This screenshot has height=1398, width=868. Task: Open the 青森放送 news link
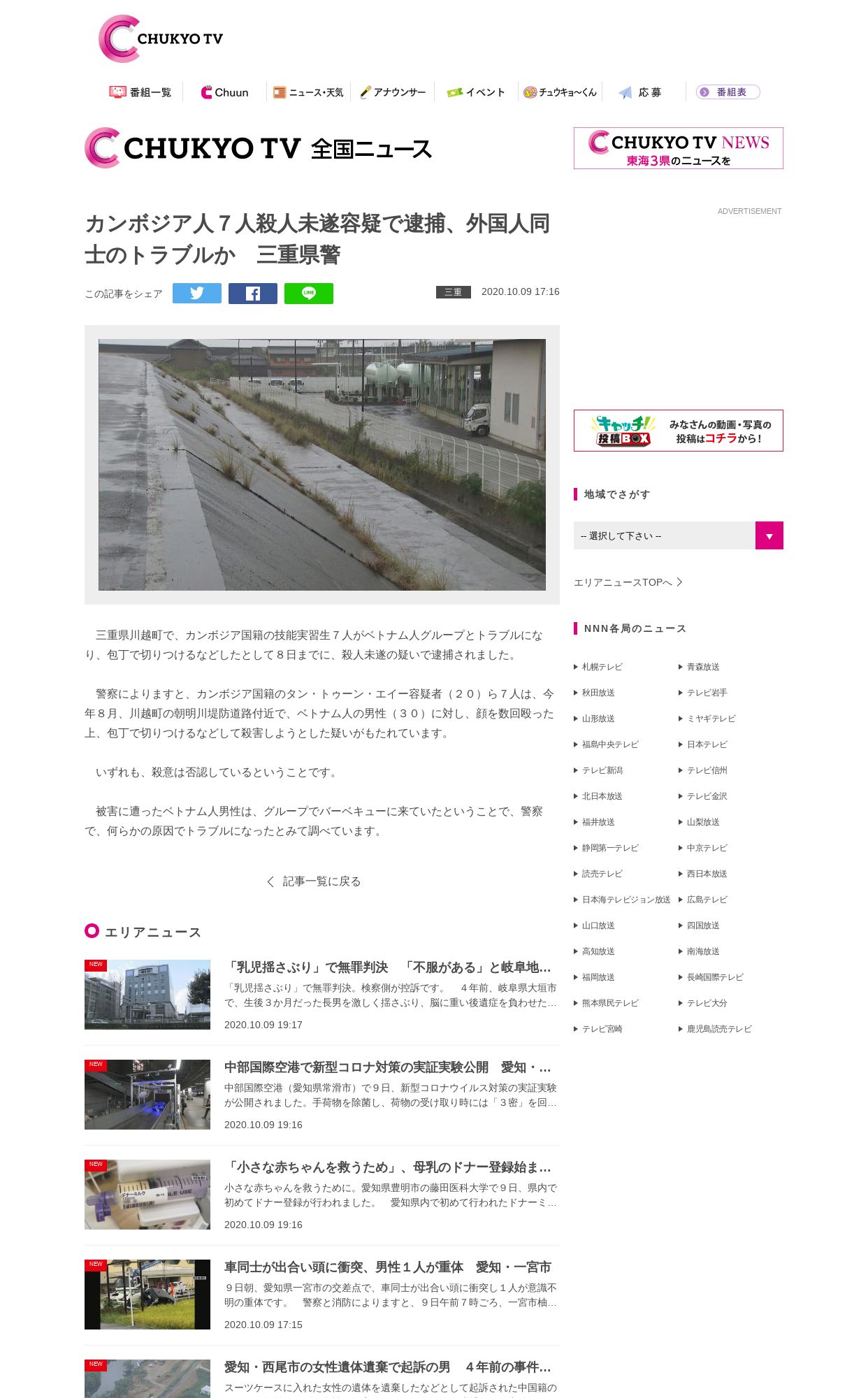699,667
